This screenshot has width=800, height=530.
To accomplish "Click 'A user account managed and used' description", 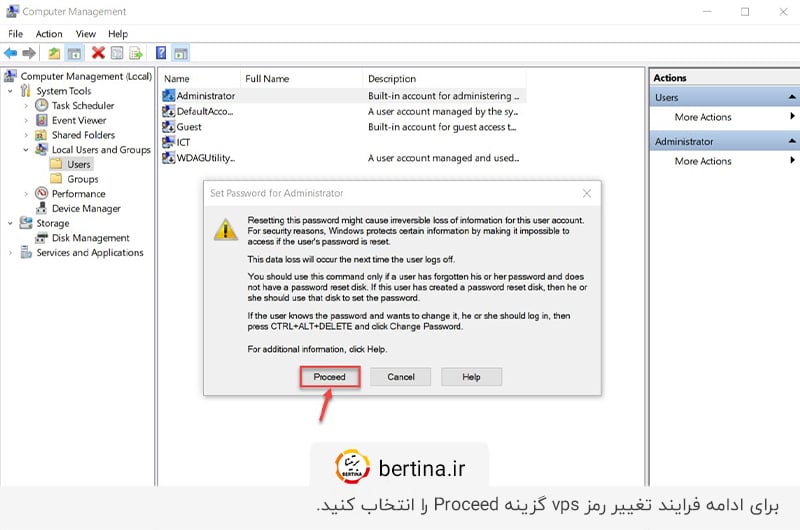I will click(443, 158).
